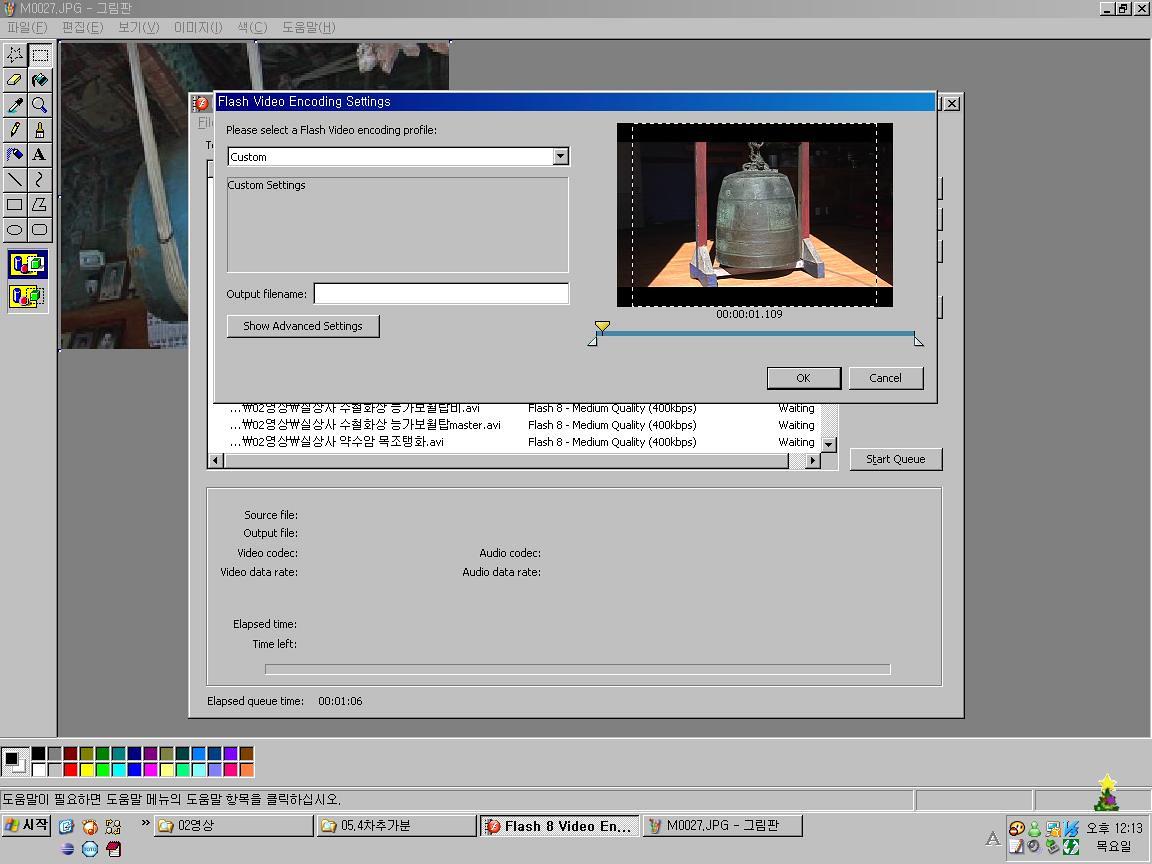Click the red notepad quick launch icon
The width and height of the screenshot is (1152, 864).
(114, 849)
